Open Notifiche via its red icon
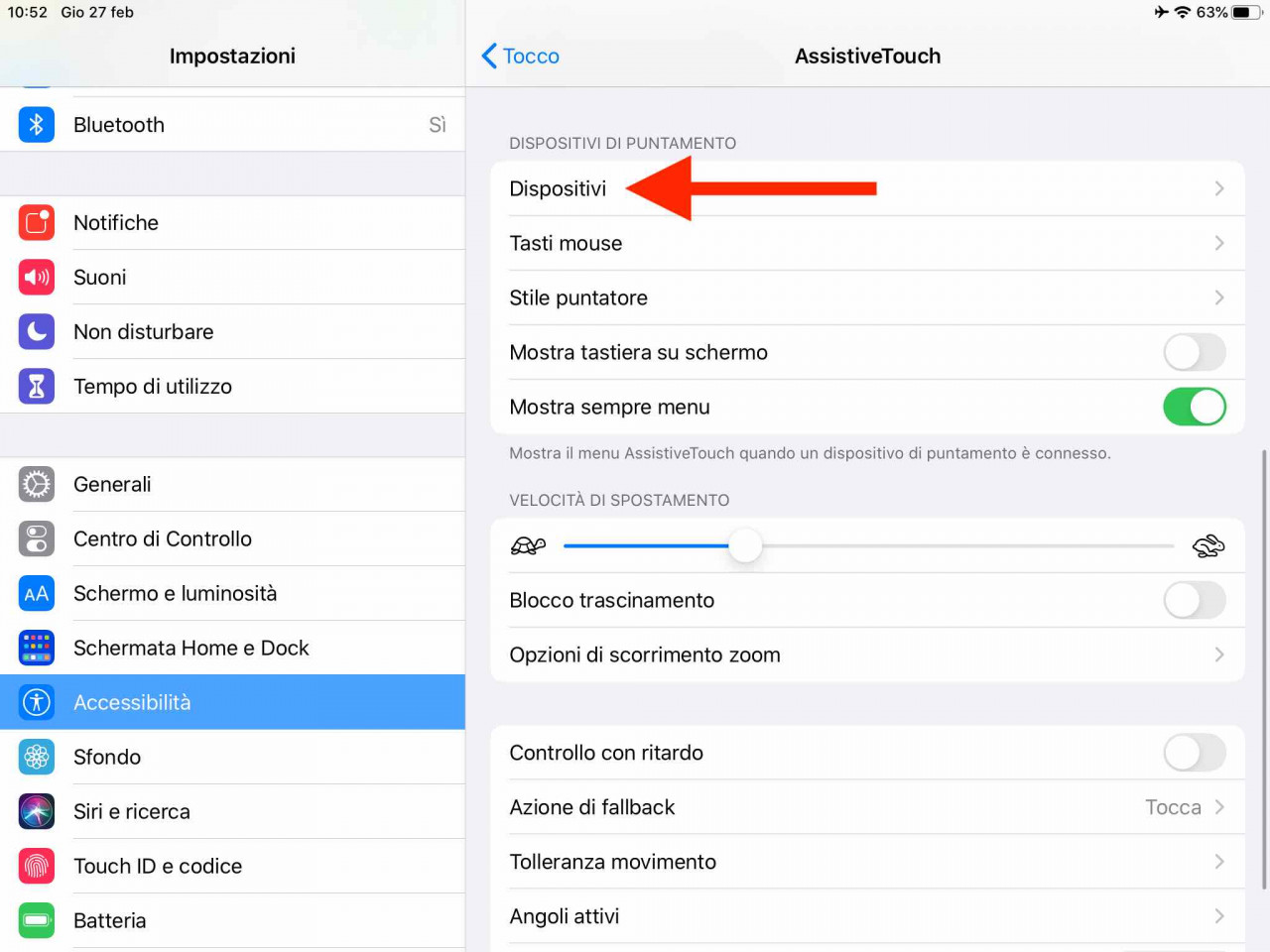This screenshot has height=952, width=1270. click(37, 223)
